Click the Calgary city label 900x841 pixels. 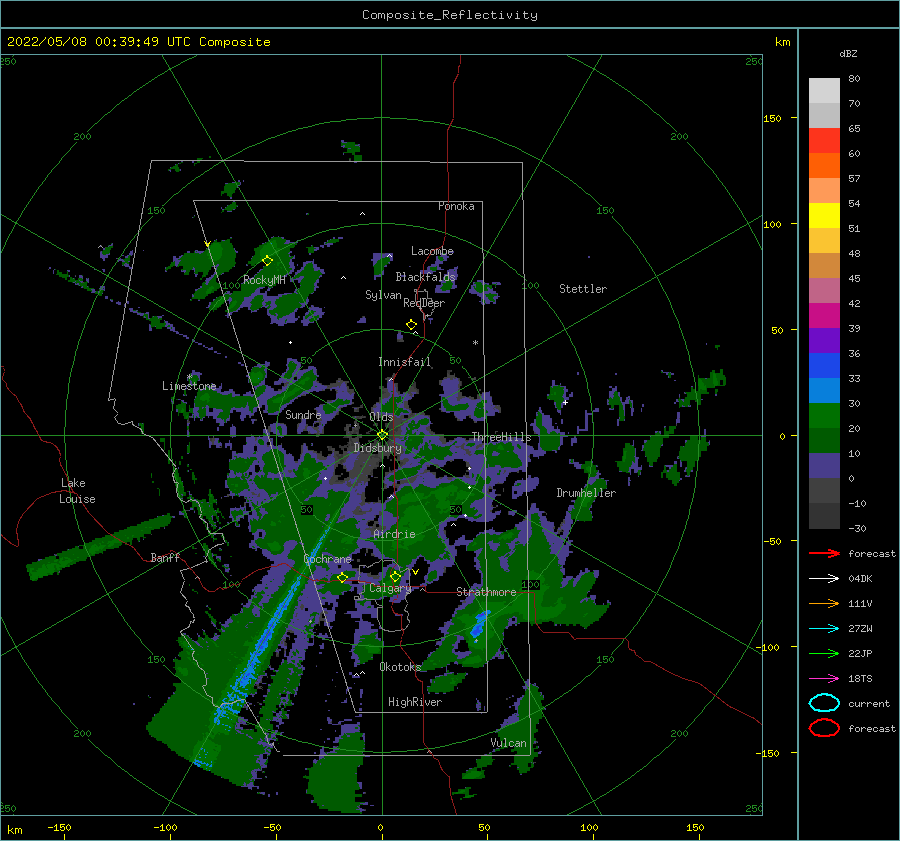[390, 588]
